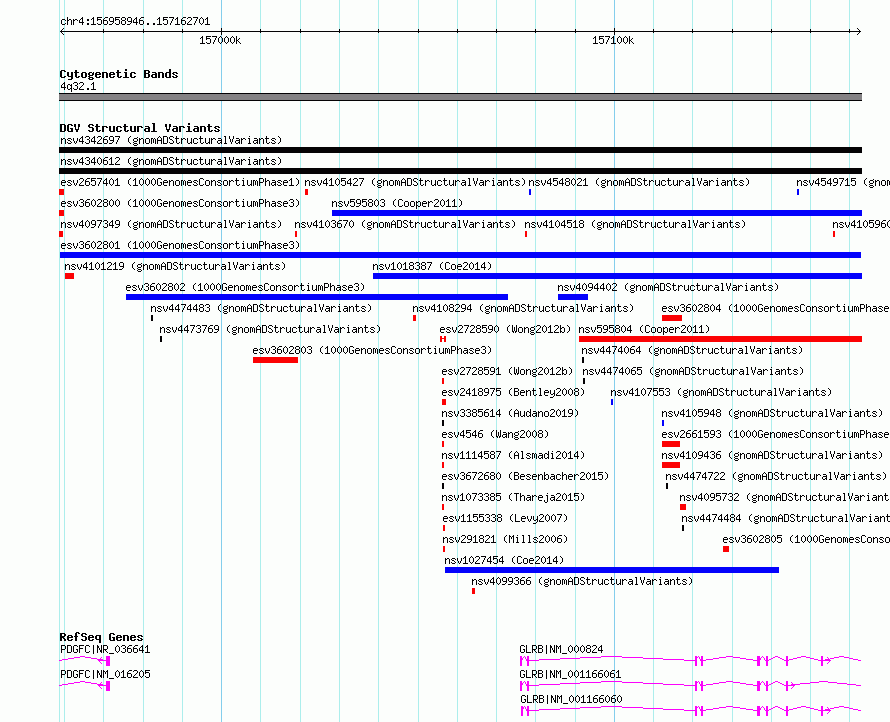Open the nsv4473769 variant label

click(x=270, y=329)
